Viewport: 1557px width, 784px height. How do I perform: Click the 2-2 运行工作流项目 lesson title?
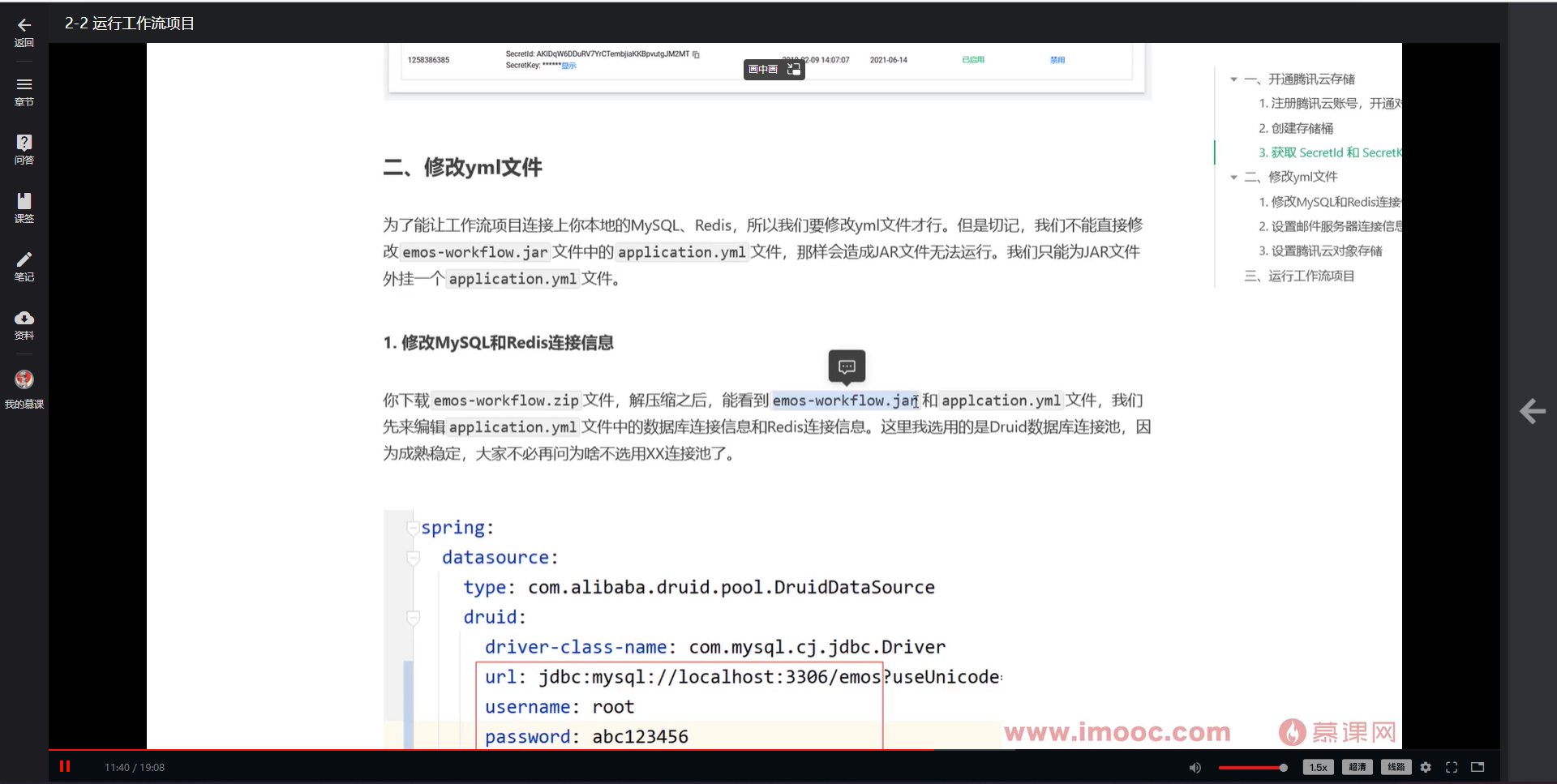tap(130, 24)
